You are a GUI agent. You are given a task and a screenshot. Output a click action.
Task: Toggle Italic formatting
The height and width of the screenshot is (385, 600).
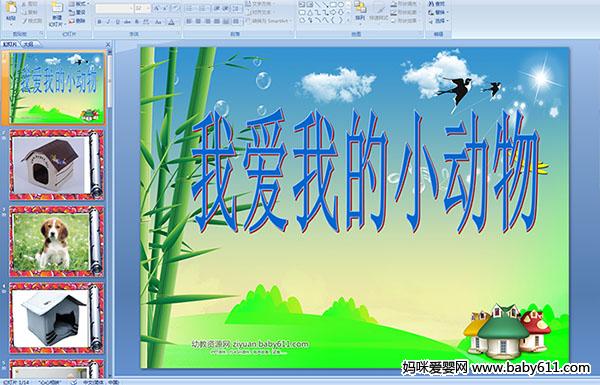coord(108,22)
